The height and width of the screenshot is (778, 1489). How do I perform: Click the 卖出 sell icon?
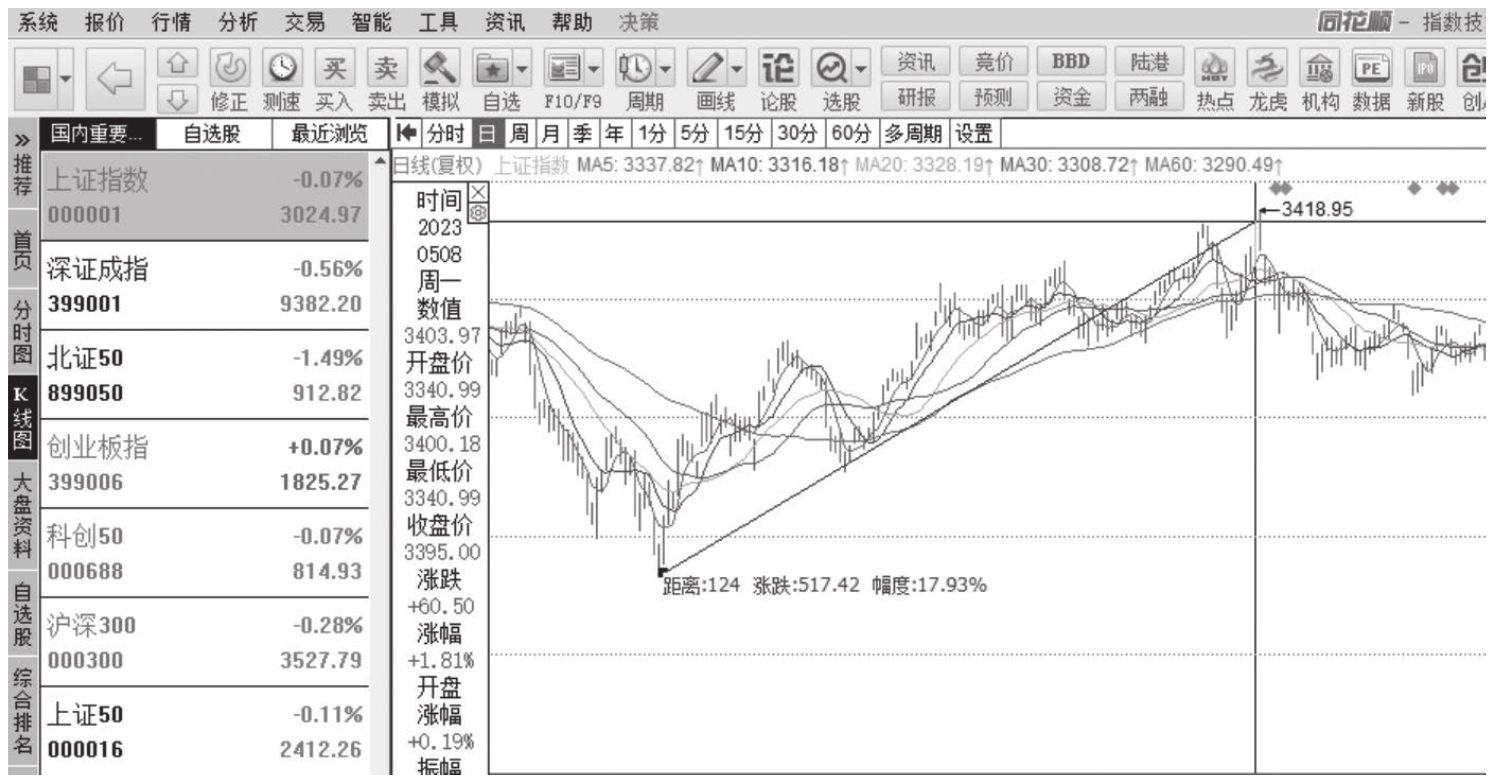click(384, 80)
